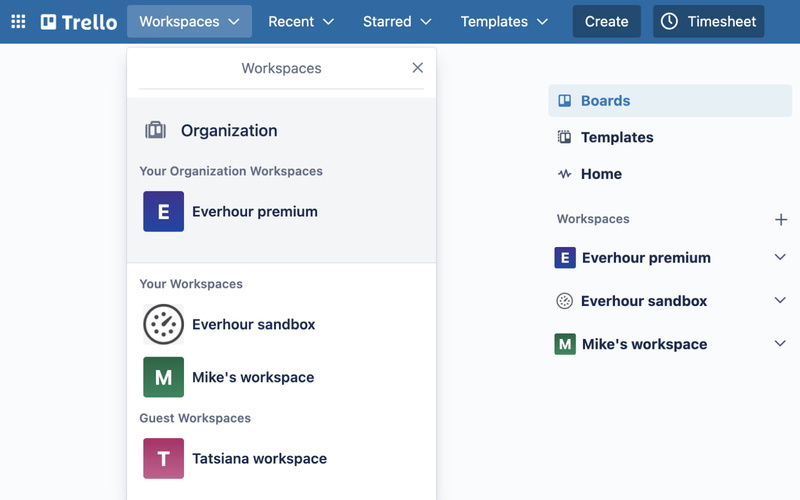Click the blue E avatar in the popup
Viewport: 800px width, 500px height.
(163, 211)
